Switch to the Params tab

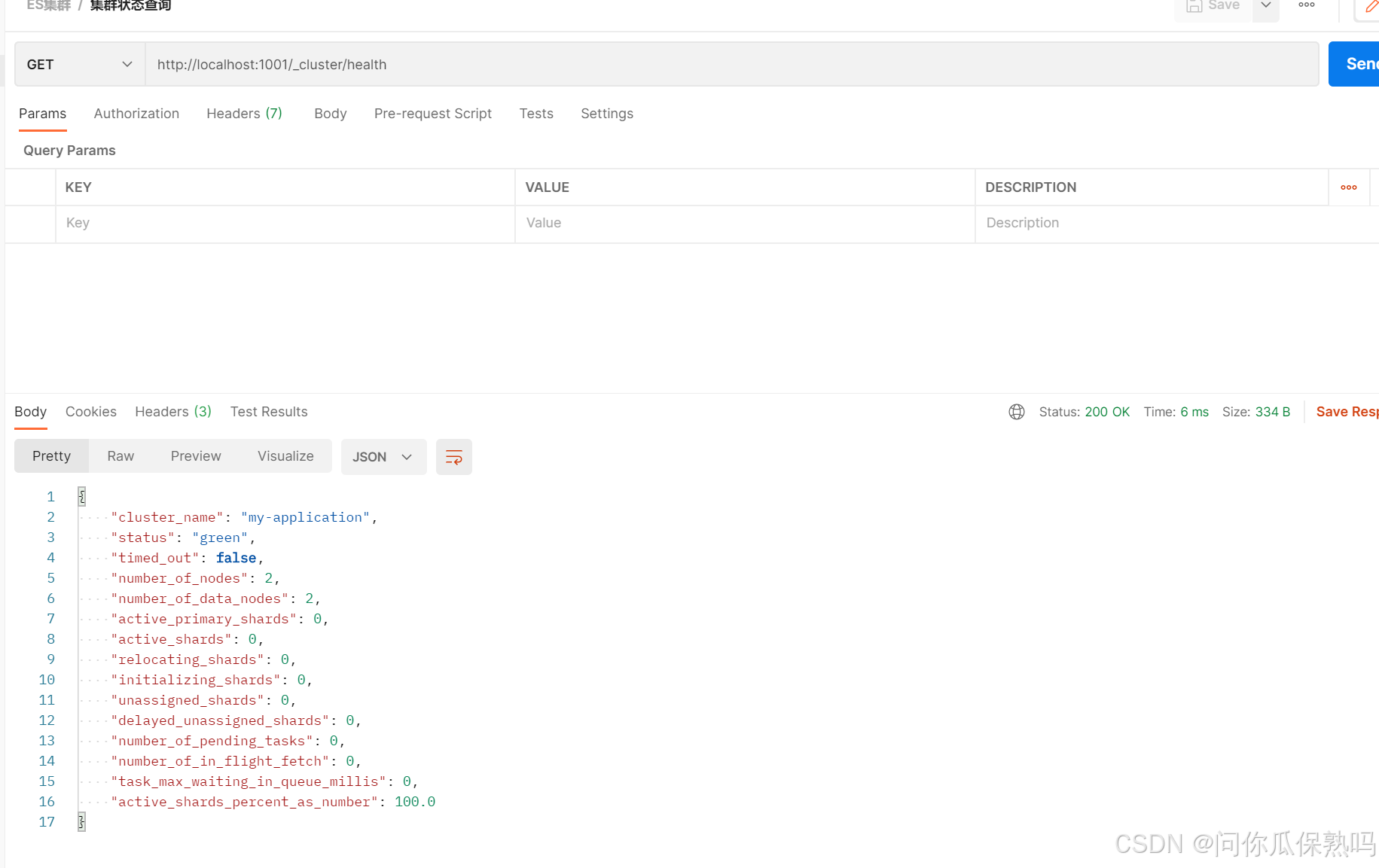pyautogui.click(x=42, y=114)
